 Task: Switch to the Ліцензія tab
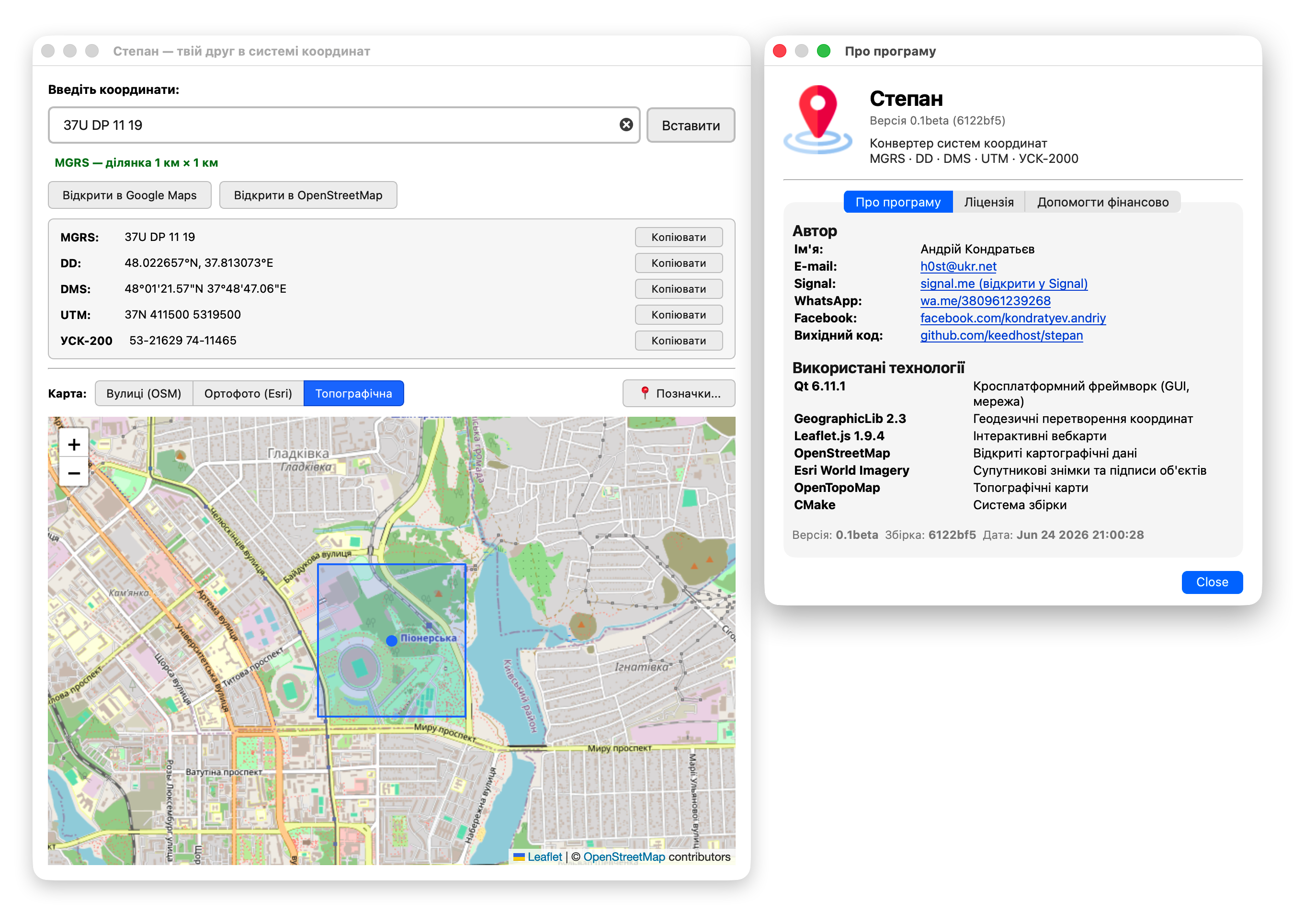989,202
